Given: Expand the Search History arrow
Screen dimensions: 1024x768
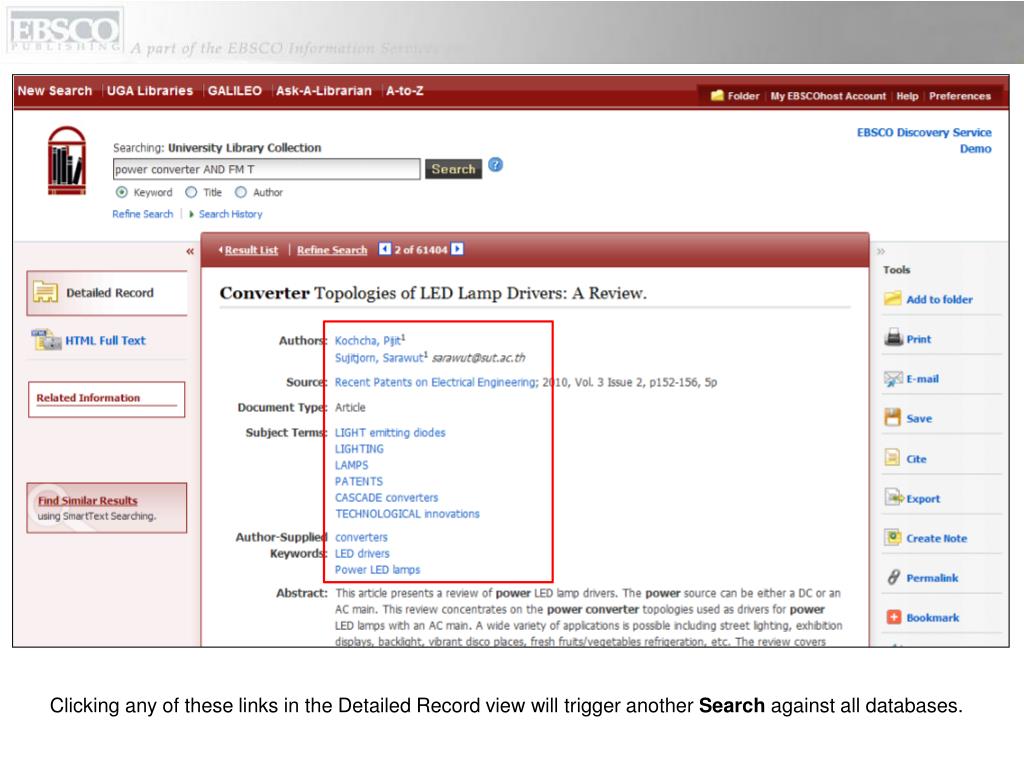Looking at the screenshot, I should pyautogui.click(x=191, y=214).
